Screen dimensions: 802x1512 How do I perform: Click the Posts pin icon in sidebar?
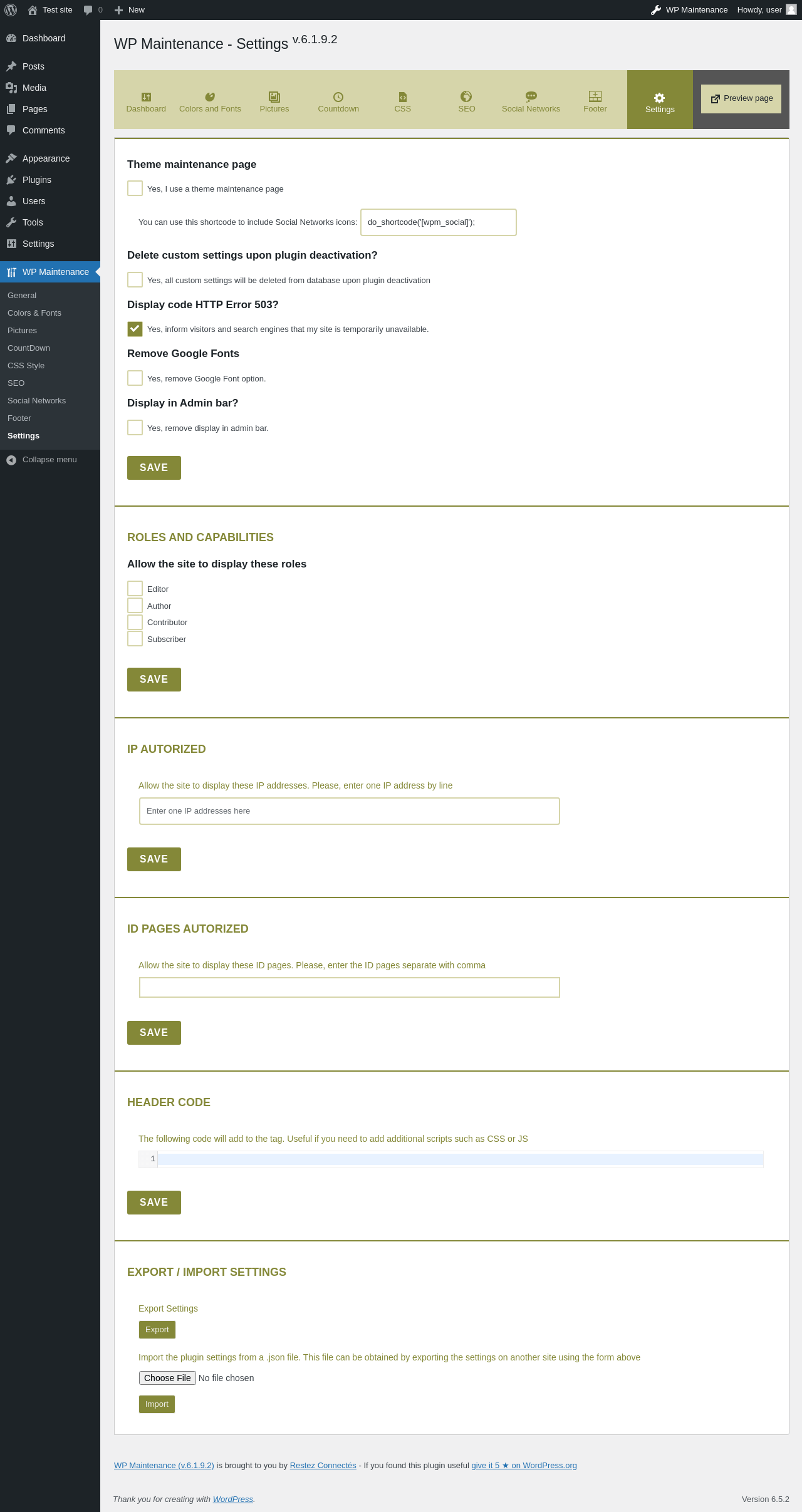[11, 66]
